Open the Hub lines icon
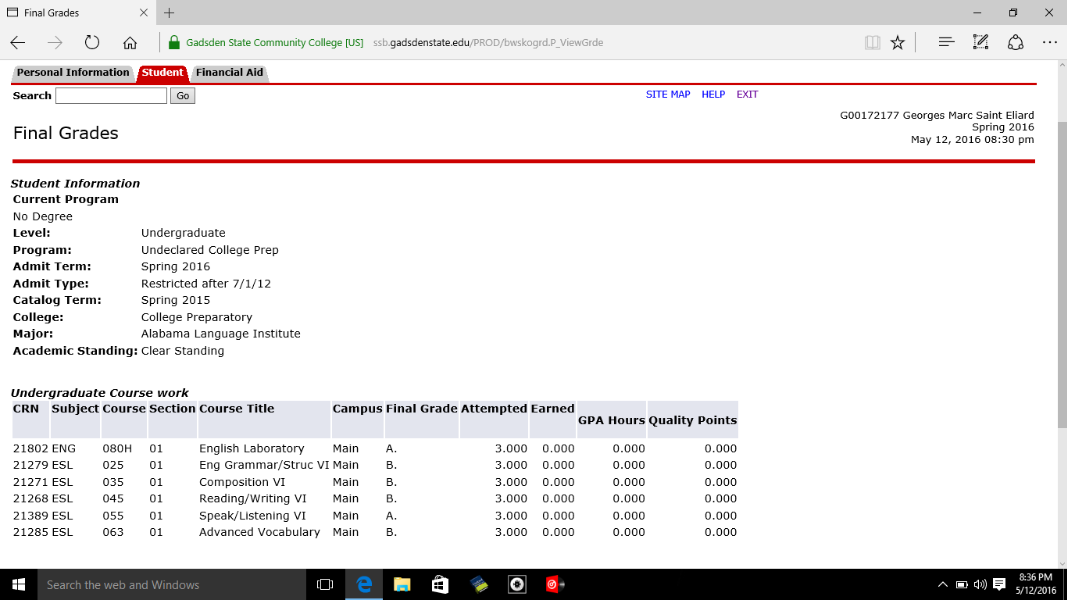 tap(946, 42)
